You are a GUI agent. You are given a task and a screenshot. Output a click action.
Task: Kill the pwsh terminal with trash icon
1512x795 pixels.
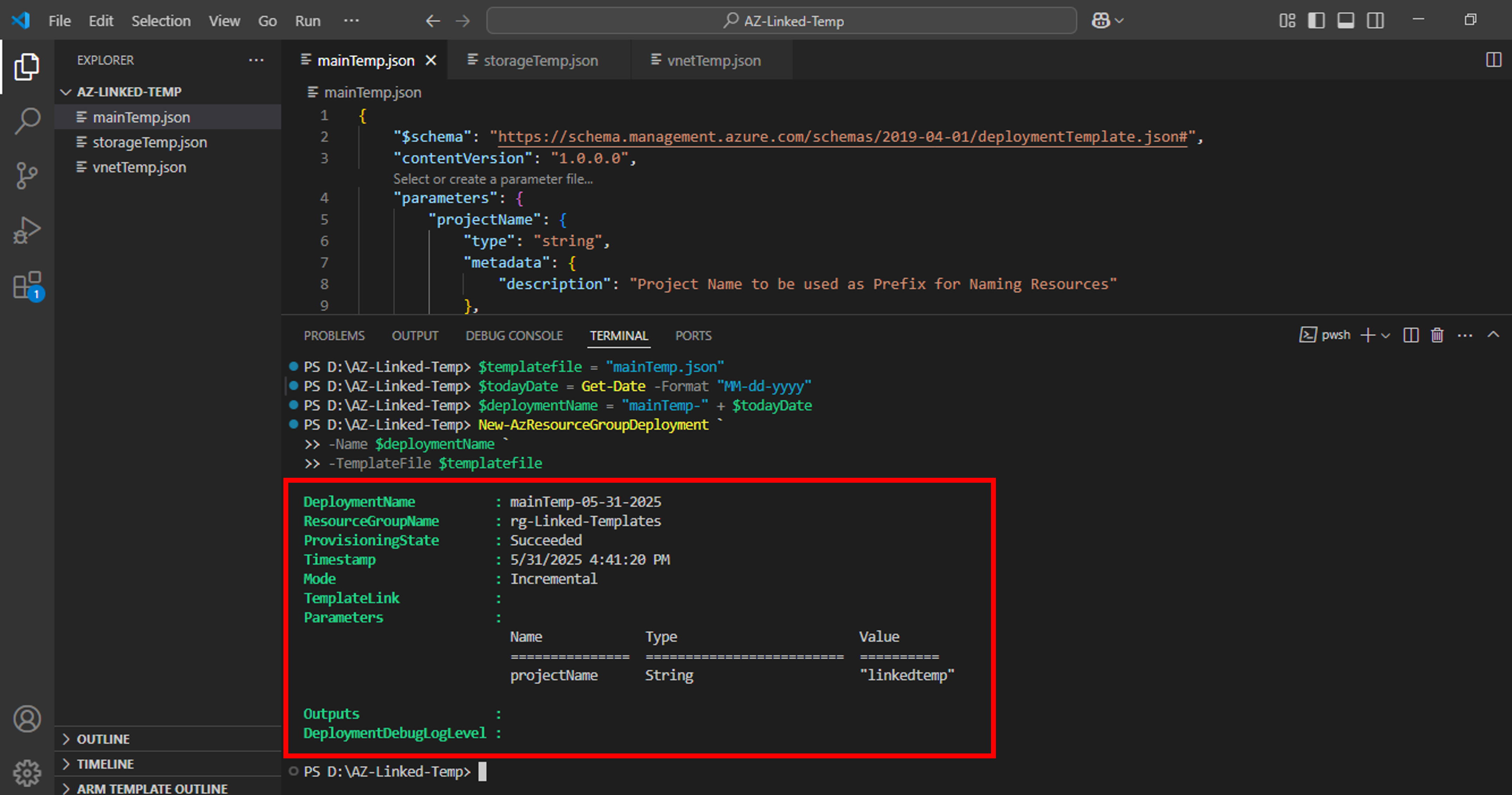pos(1437,335)
